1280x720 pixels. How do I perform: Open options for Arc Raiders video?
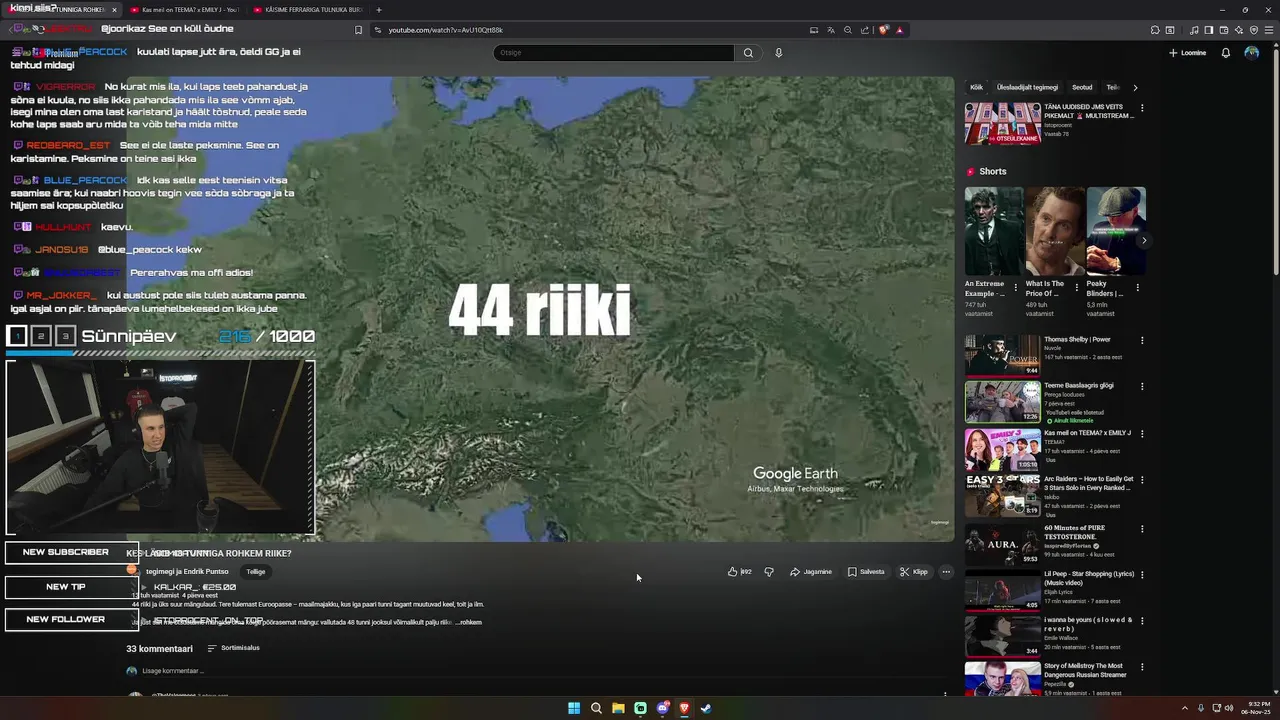[x=1142, y=480]
